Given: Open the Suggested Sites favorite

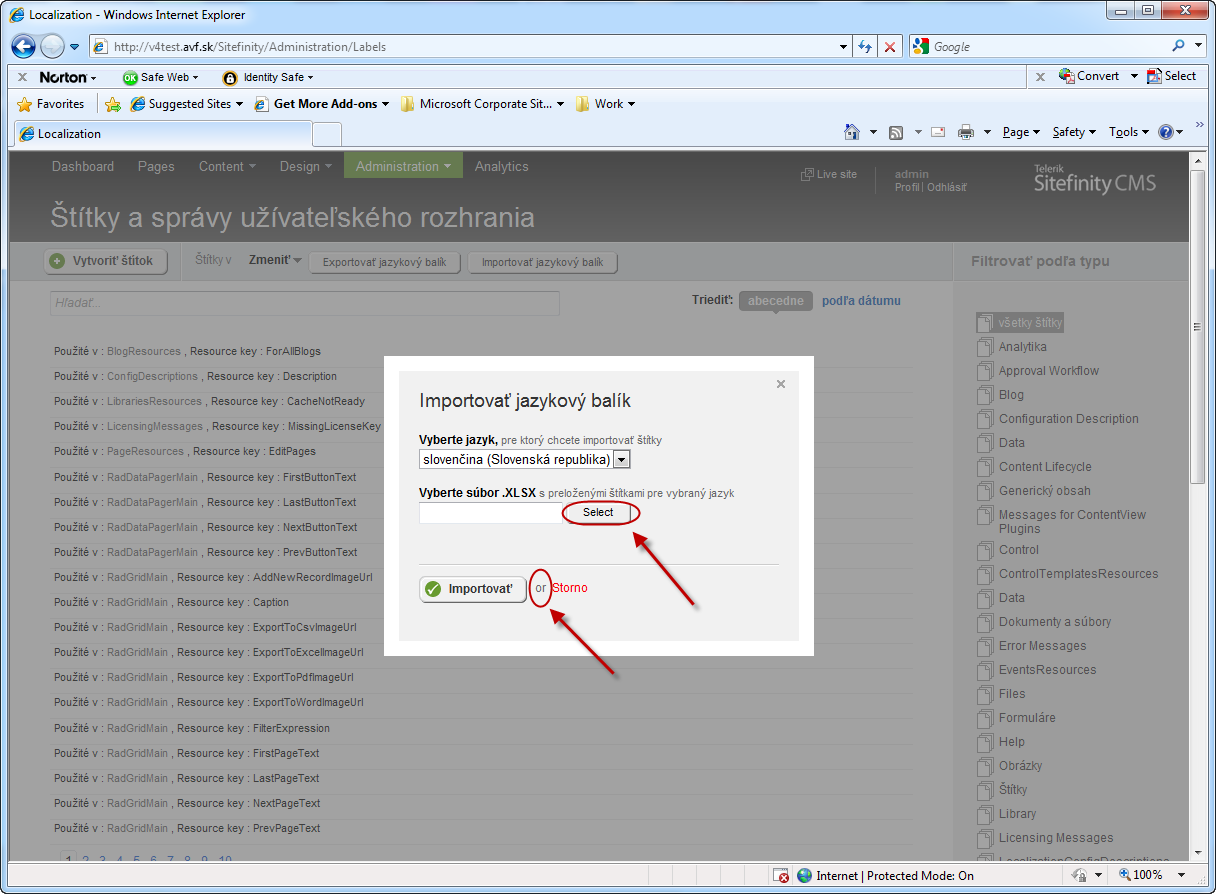Looking at the screenshot, I should pos(186,104).
